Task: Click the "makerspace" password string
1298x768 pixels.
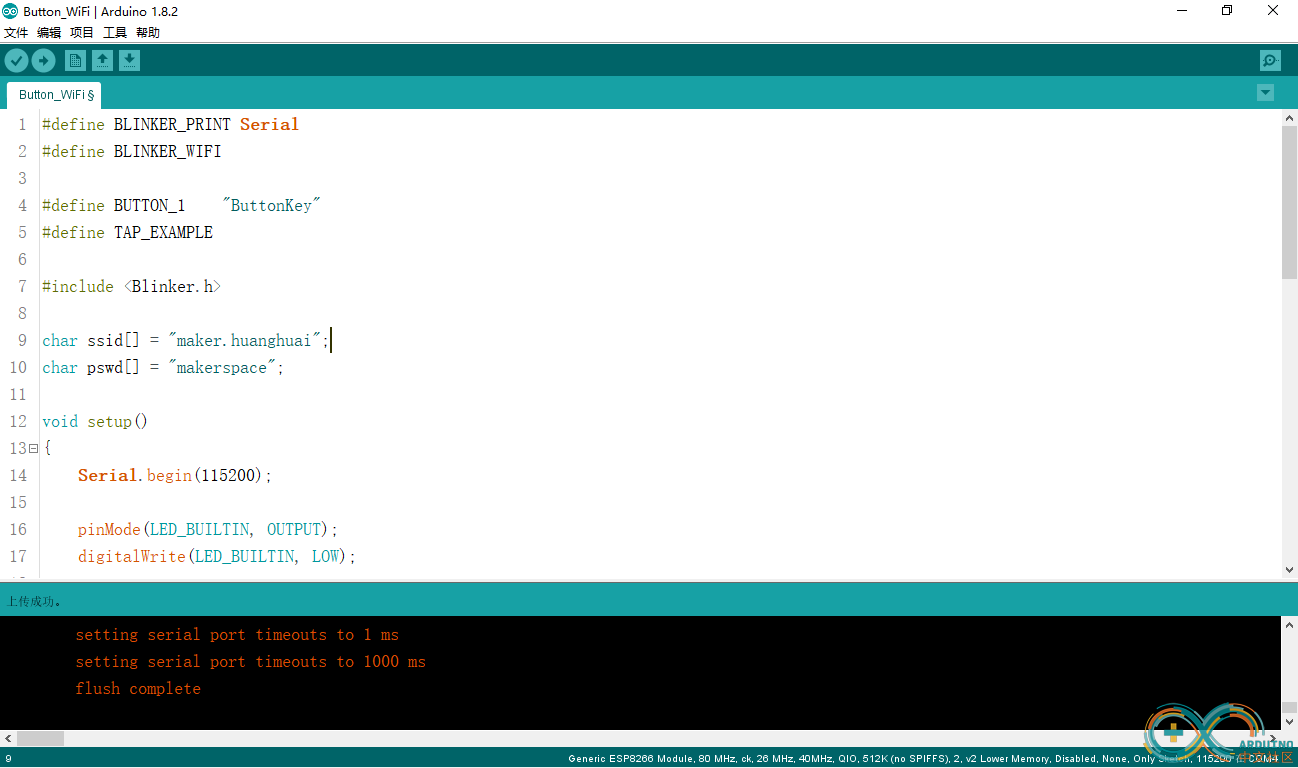Action: pos(222,368)
